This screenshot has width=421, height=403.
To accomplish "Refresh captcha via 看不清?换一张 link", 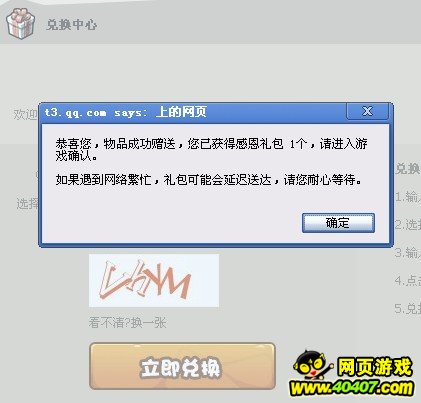I will coord(127,322).
